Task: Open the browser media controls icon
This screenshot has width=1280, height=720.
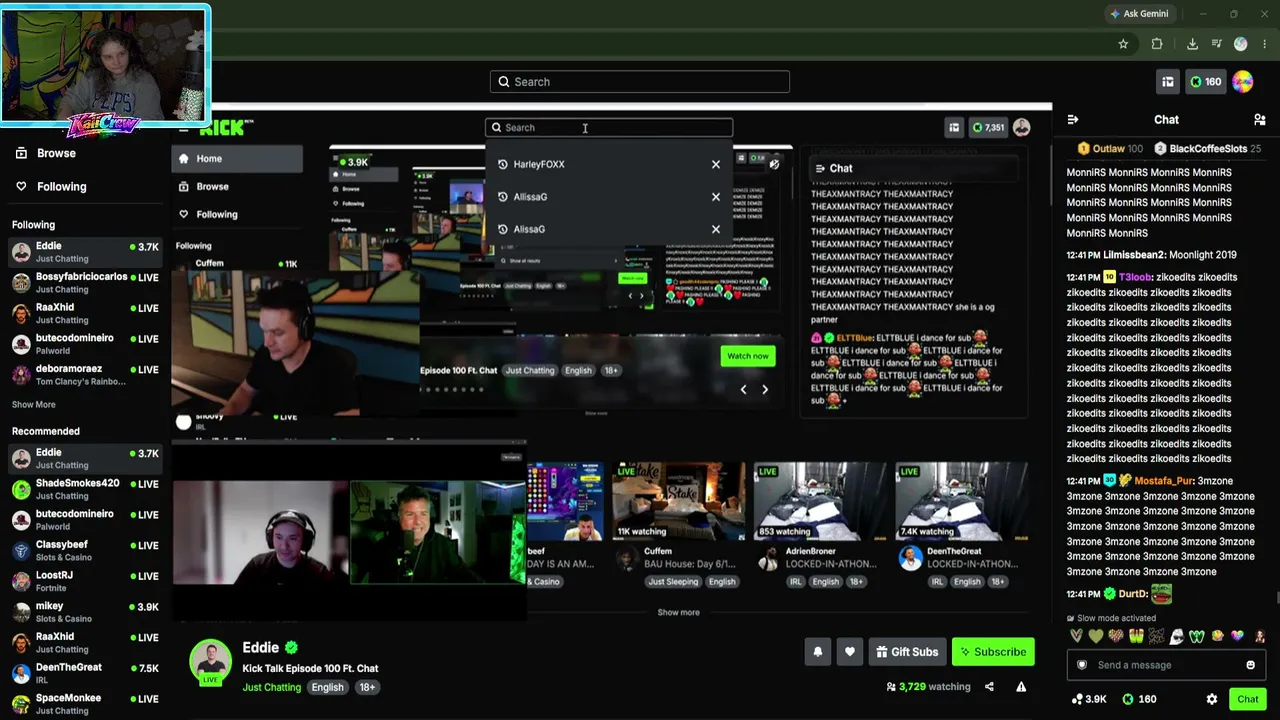Action: tap(1217, 44)
